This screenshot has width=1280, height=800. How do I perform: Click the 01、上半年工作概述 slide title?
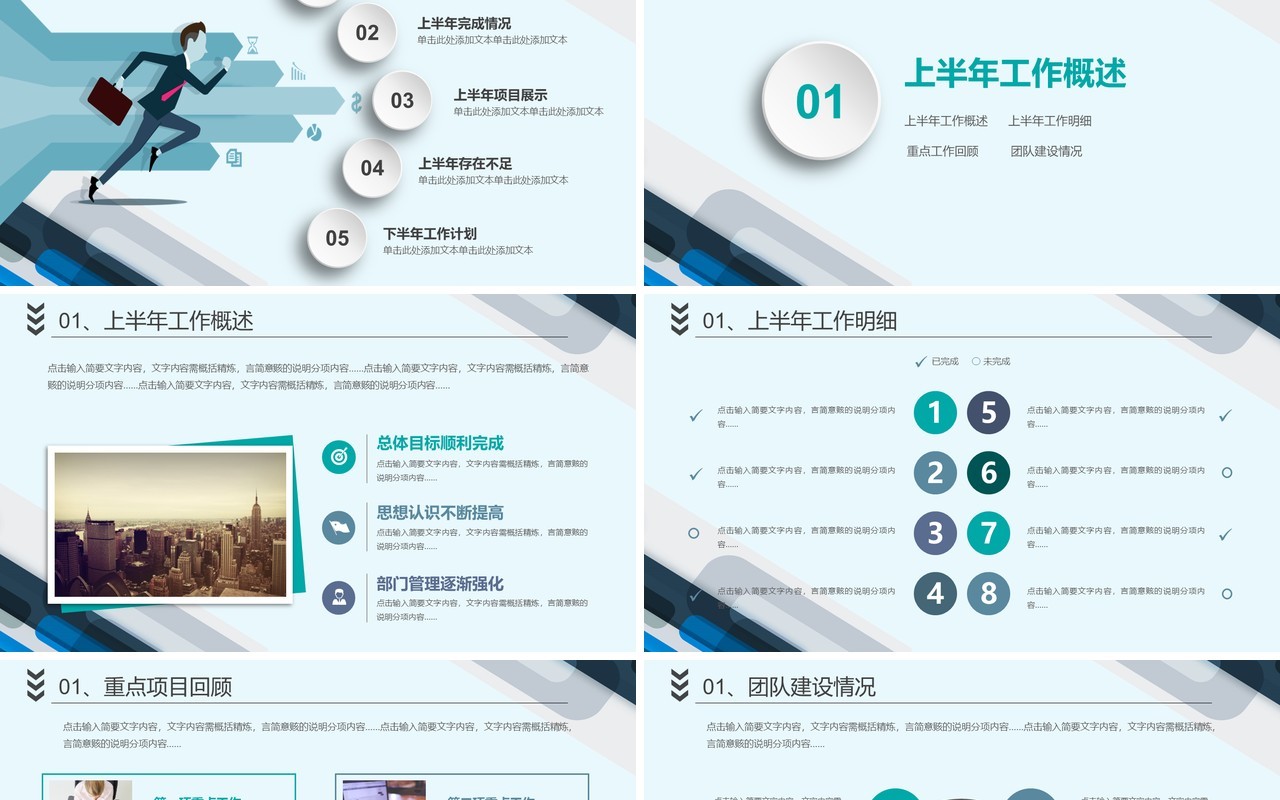tap(155, 320)
